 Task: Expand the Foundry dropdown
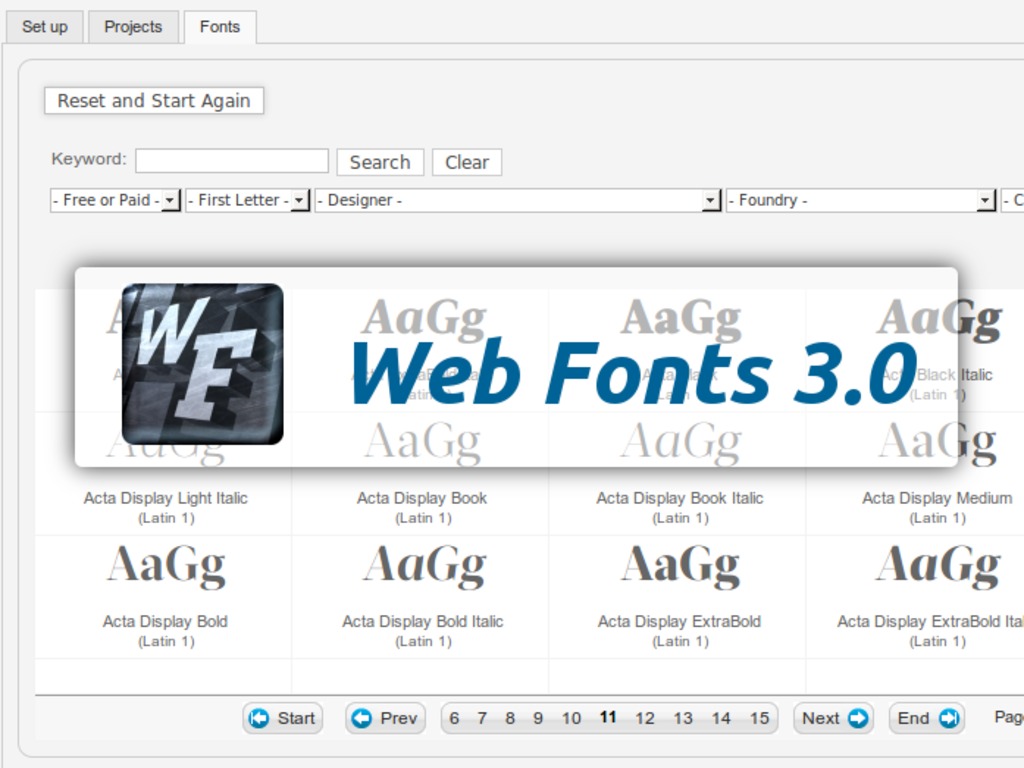tap(861, 200)
